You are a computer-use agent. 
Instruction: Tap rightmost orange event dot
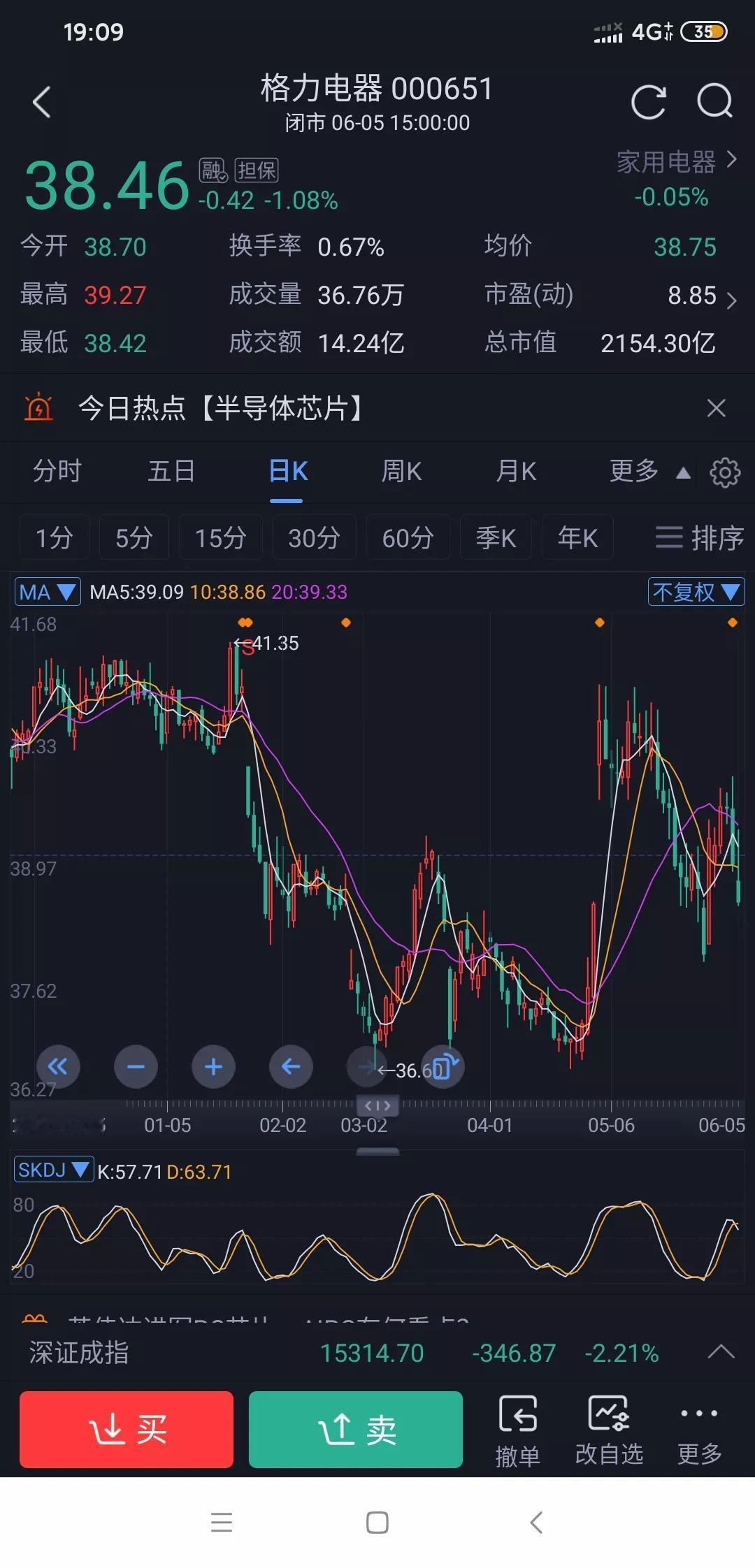pos(733,623)
